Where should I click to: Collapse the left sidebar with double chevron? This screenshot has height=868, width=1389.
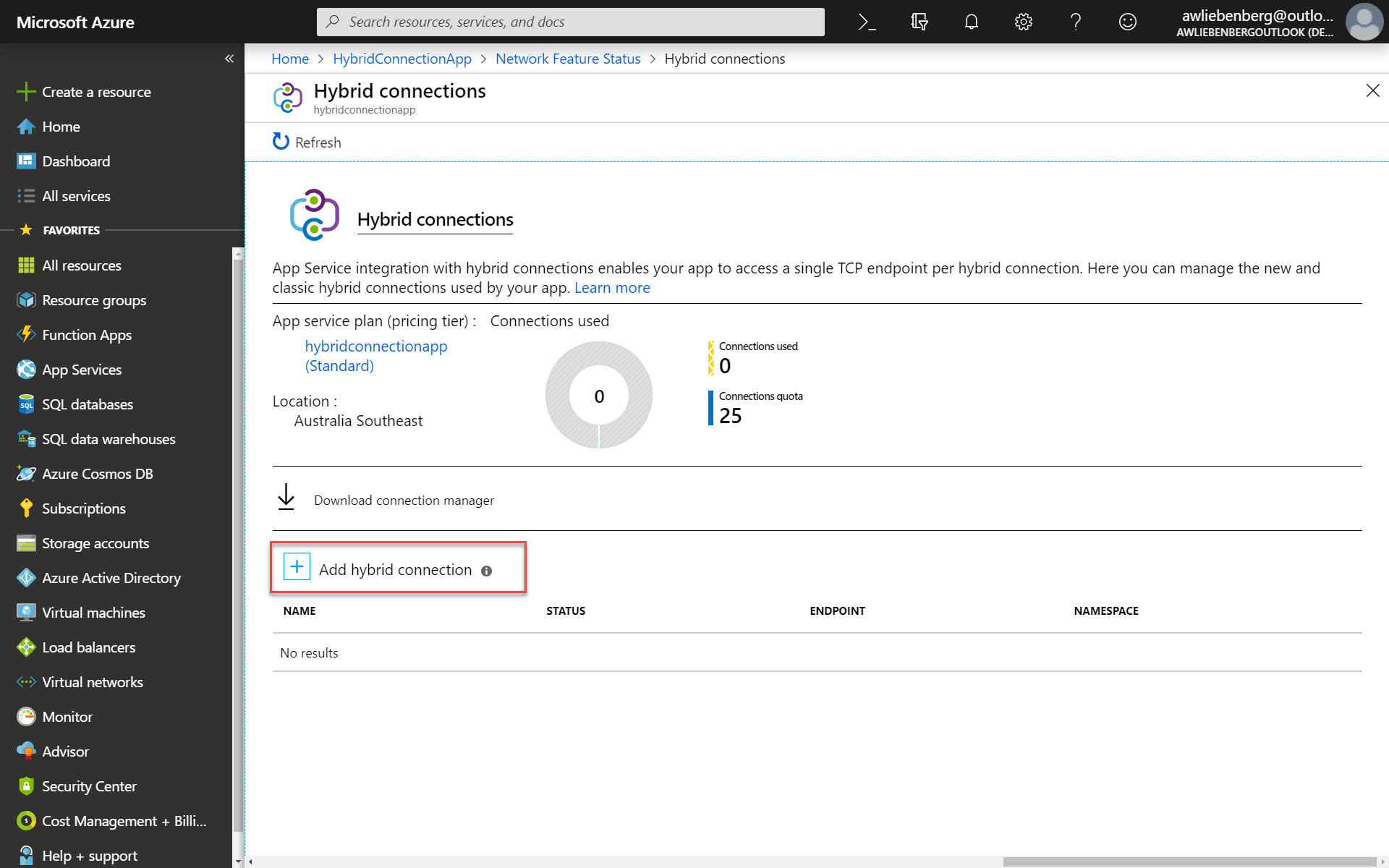229,59
